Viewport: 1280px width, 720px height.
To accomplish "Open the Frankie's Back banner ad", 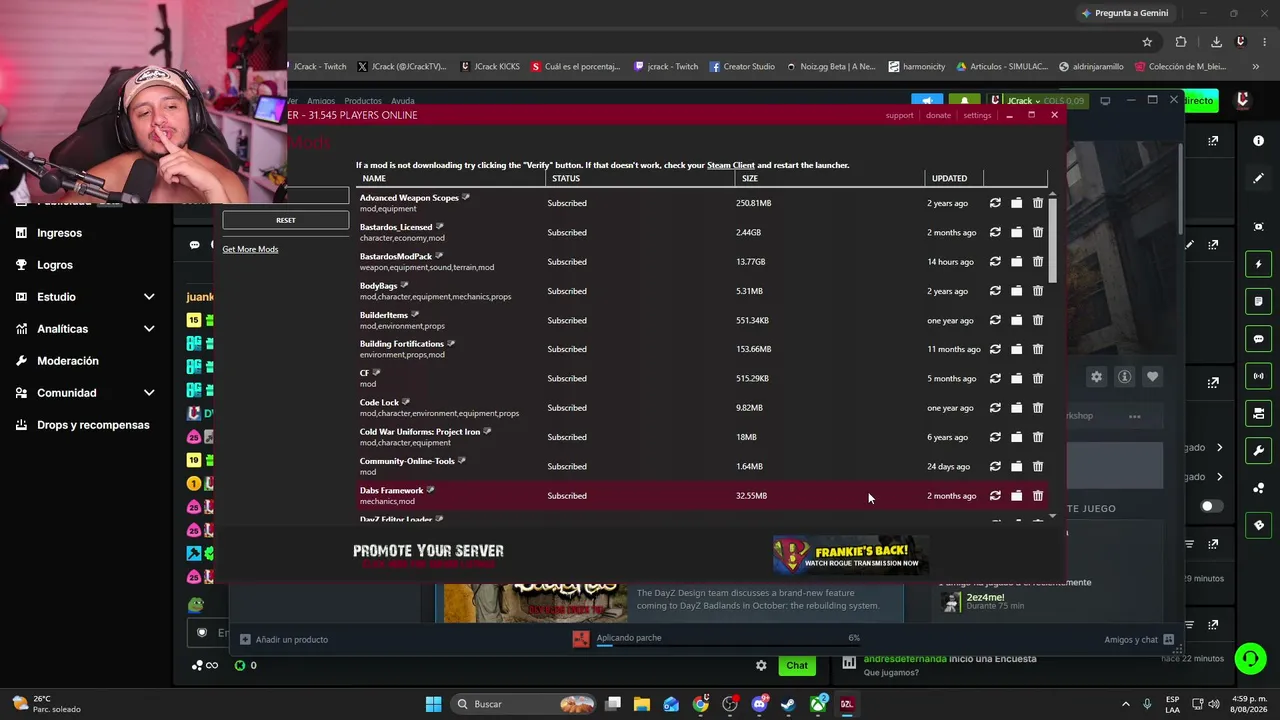I will coord(851,555).
